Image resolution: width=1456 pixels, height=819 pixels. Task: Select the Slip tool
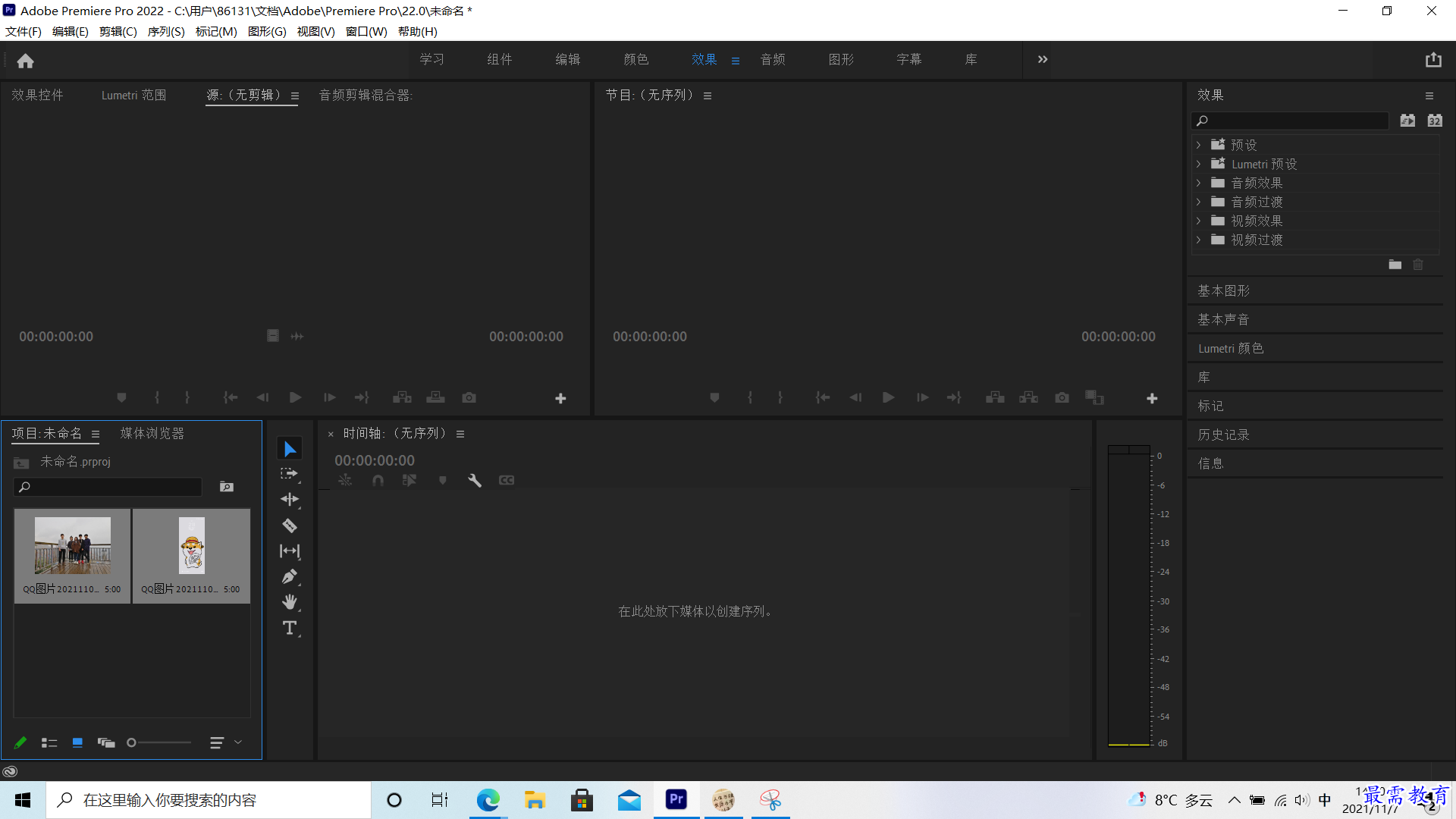[x=290, y=551]
